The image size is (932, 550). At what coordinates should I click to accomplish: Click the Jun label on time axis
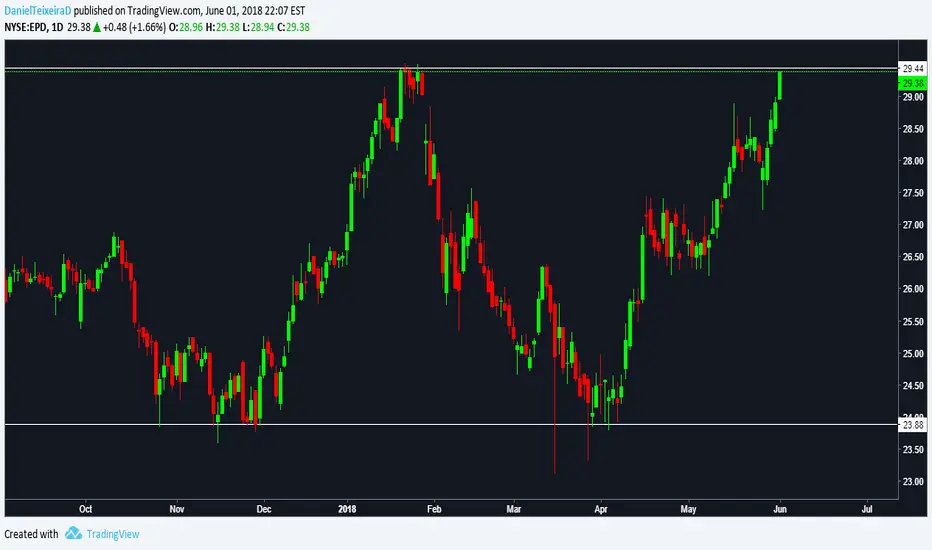click(x=780, y=509)
